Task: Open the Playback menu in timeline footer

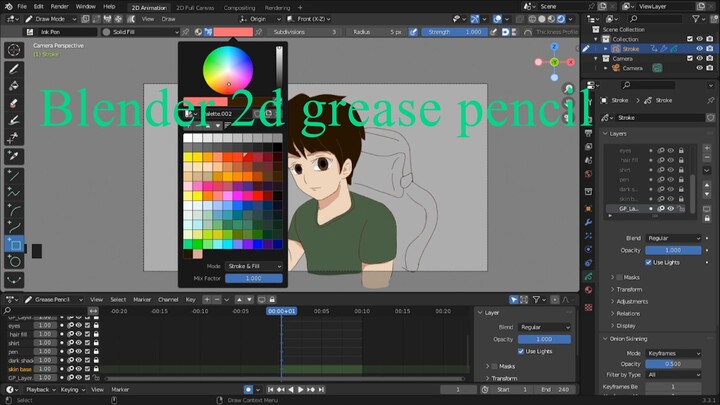Action: pos(40,389)
